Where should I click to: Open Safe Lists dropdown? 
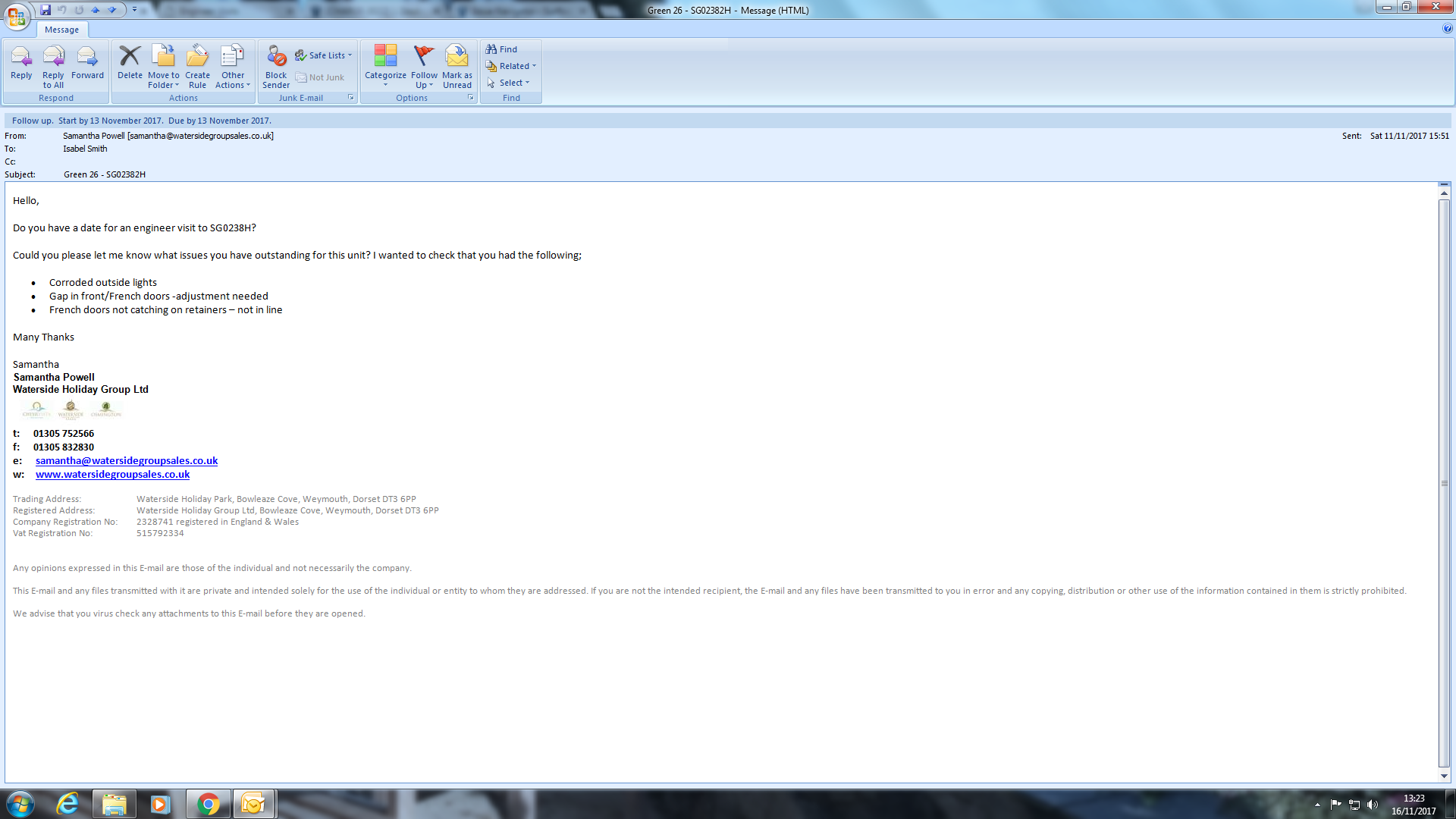click(x=325, y=55)
